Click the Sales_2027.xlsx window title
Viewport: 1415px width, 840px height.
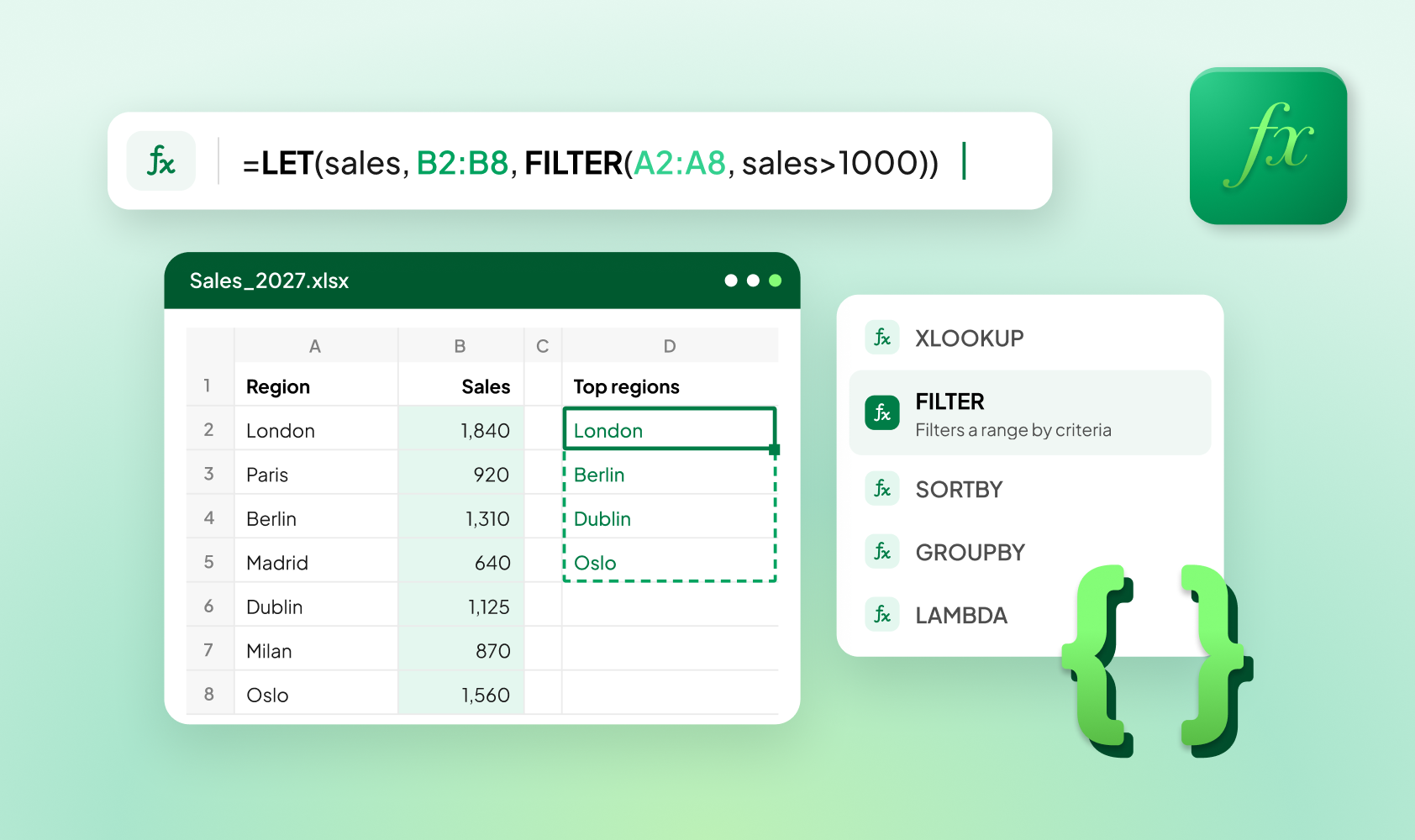[x=269, y=281]
